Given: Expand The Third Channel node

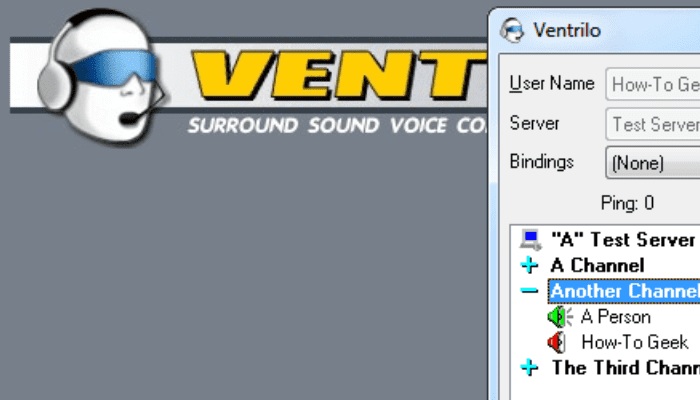Looking at the screenshot, I should point(529,367).
